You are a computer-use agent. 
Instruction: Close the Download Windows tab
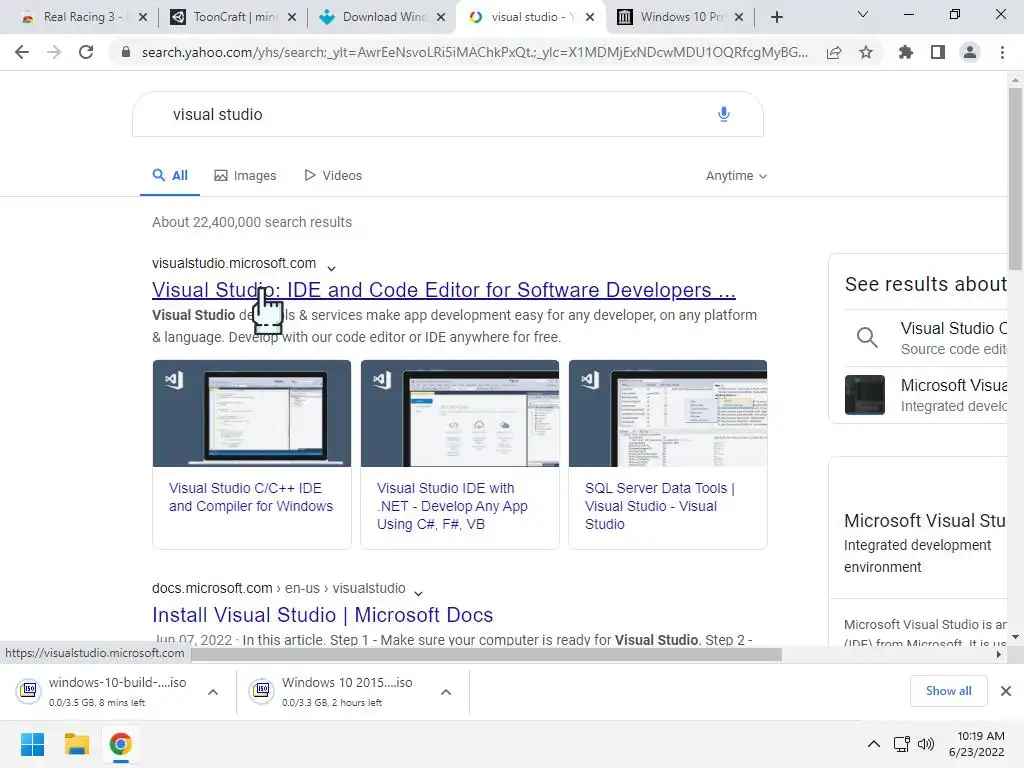[x=441, y=17]
